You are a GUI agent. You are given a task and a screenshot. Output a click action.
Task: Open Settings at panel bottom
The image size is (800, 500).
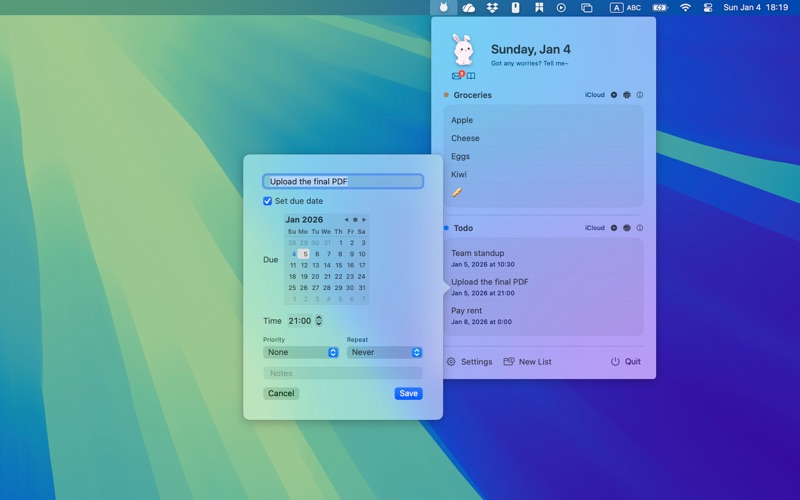[470, 362]
